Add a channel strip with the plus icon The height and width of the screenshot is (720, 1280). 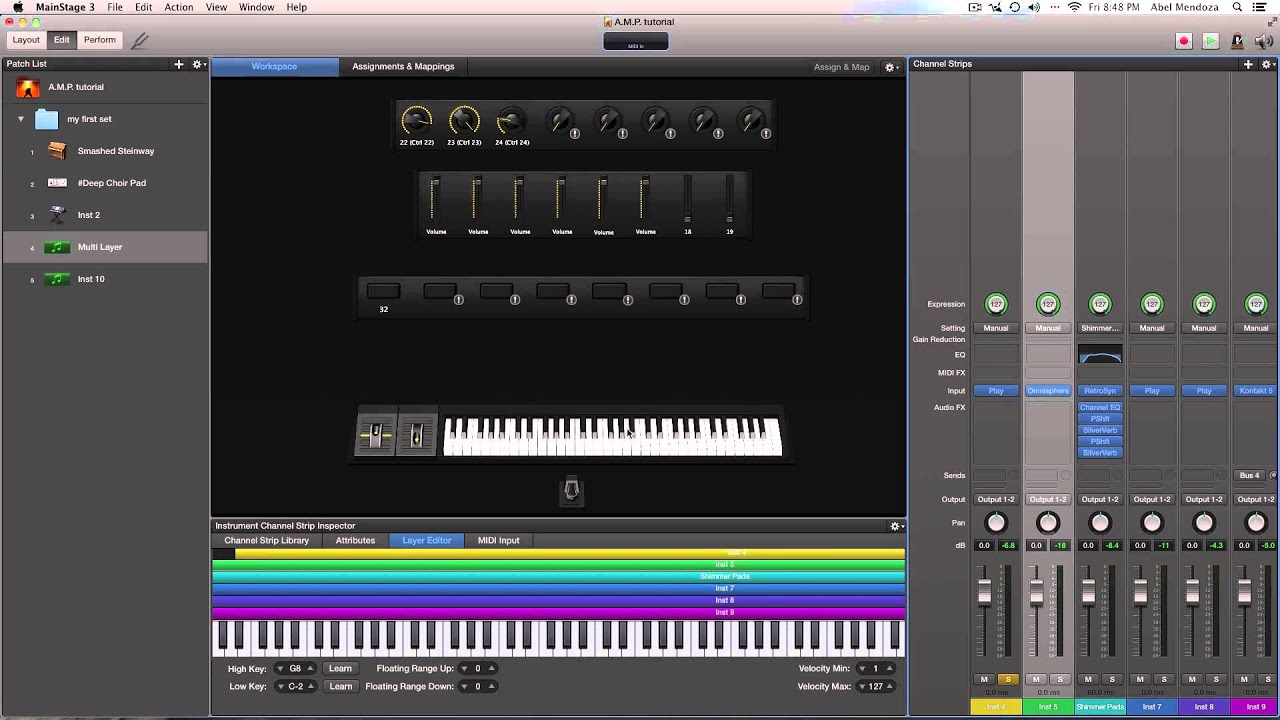pos(1248,64)
